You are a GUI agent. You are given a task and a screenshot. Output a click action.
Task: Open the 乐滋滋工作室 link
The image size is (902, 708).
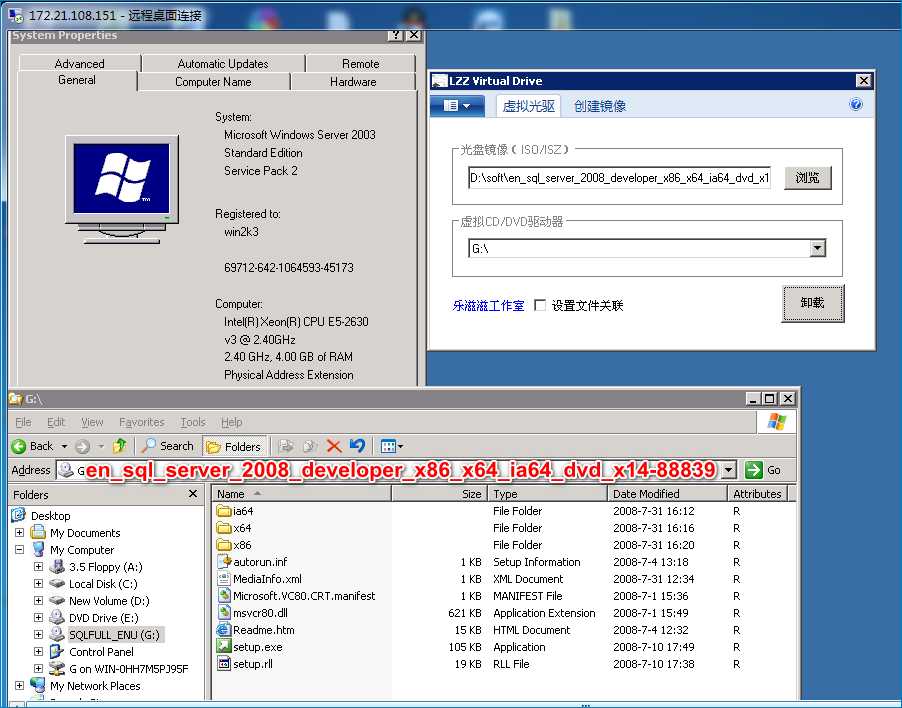pos(488,305)
